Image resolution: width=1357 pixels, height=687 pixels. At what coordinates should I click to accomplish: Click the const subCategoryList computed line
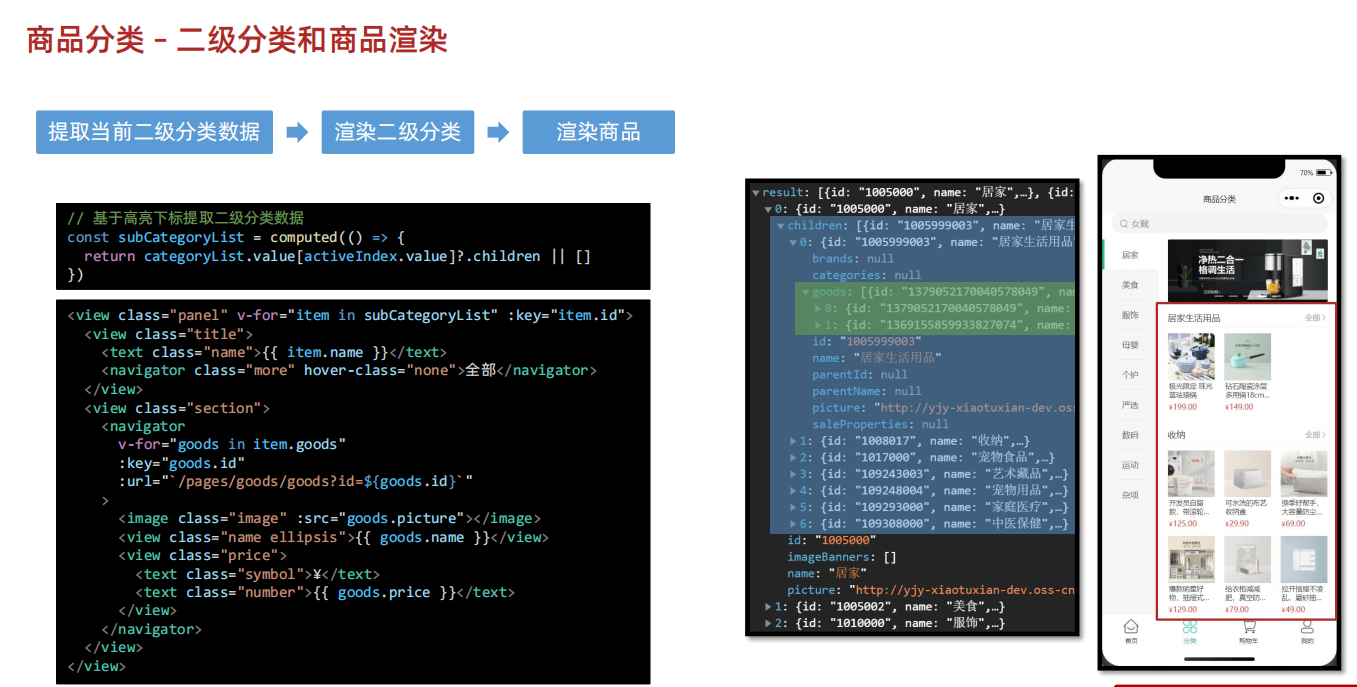click(236, 237)
